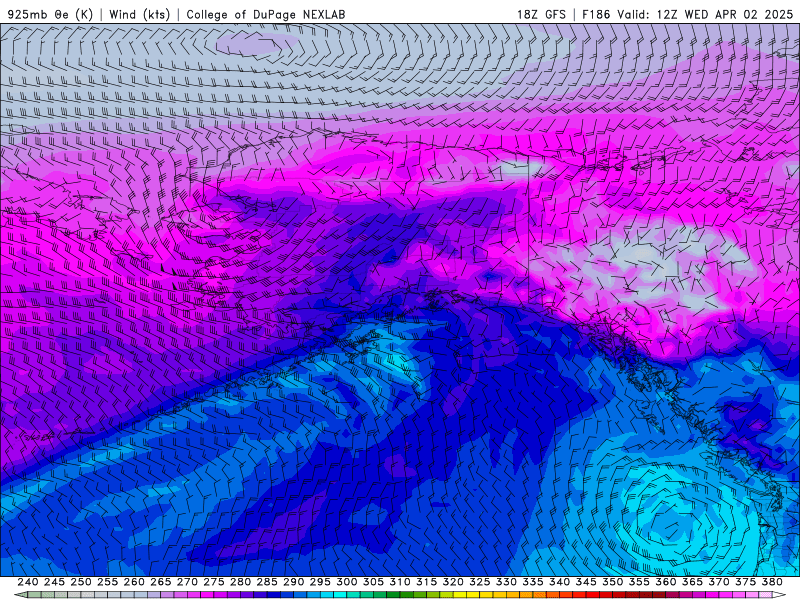The image size is (800, 600).
Task: Click the 335 value on the color scale
Action: (x=533, y=582)
